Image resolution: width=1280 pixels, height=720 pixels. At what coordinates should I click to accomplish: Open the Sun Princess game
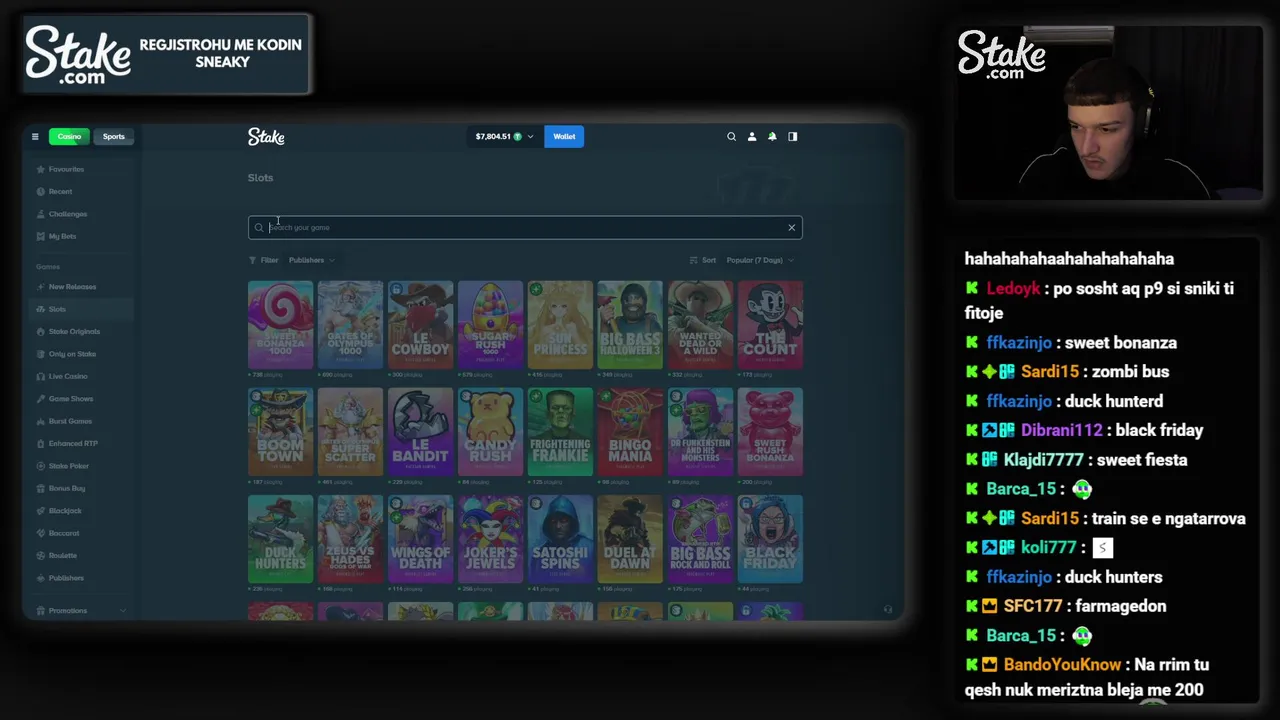pyautogui.click(x=560, y=325)
